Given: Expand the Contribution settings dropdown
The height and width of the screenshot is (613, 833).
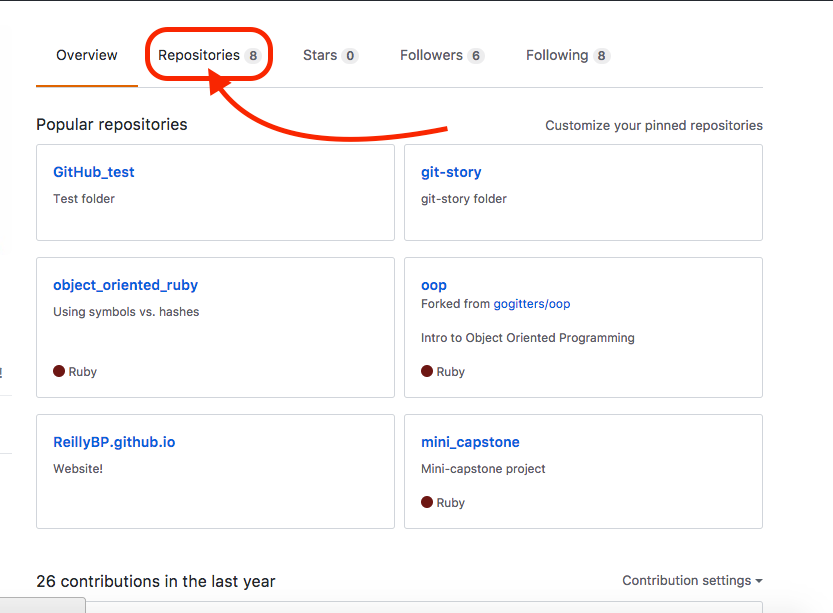Looking at the screenshot, I should [x=692, y=580].
